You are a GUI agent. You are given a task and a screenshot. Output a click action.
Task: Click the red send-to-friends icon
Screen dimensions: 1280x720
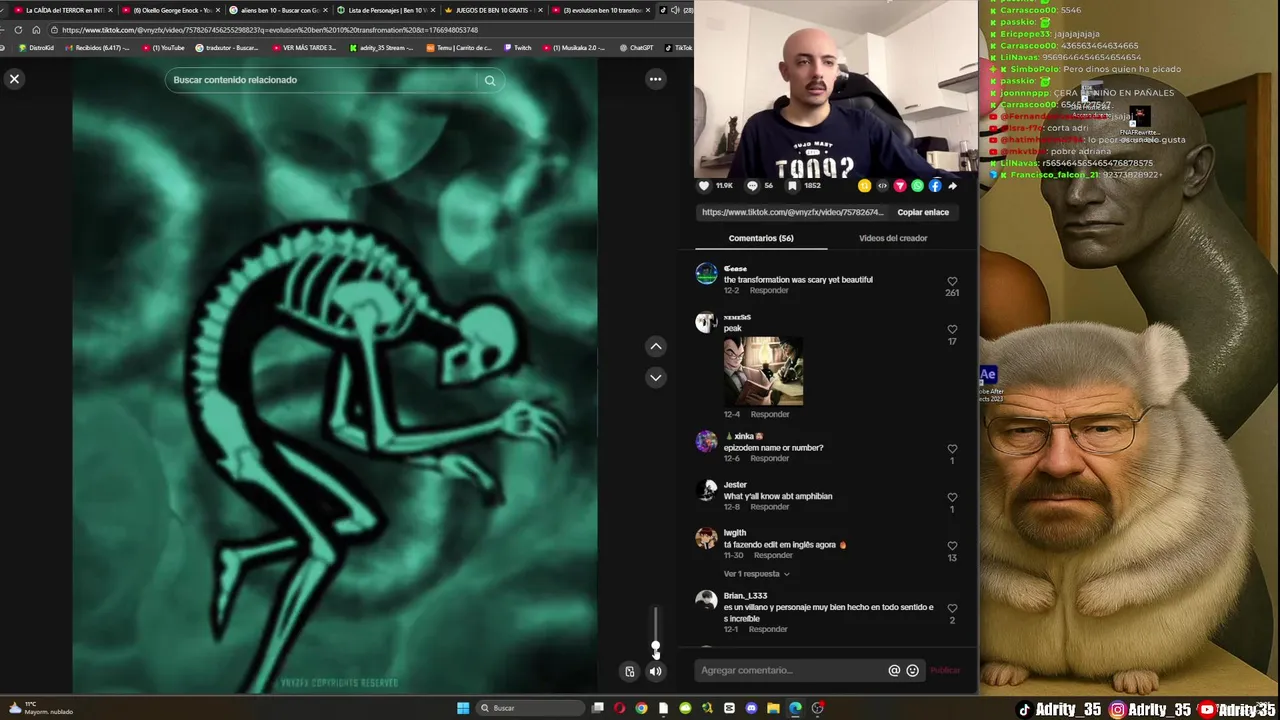pos(900,186)
